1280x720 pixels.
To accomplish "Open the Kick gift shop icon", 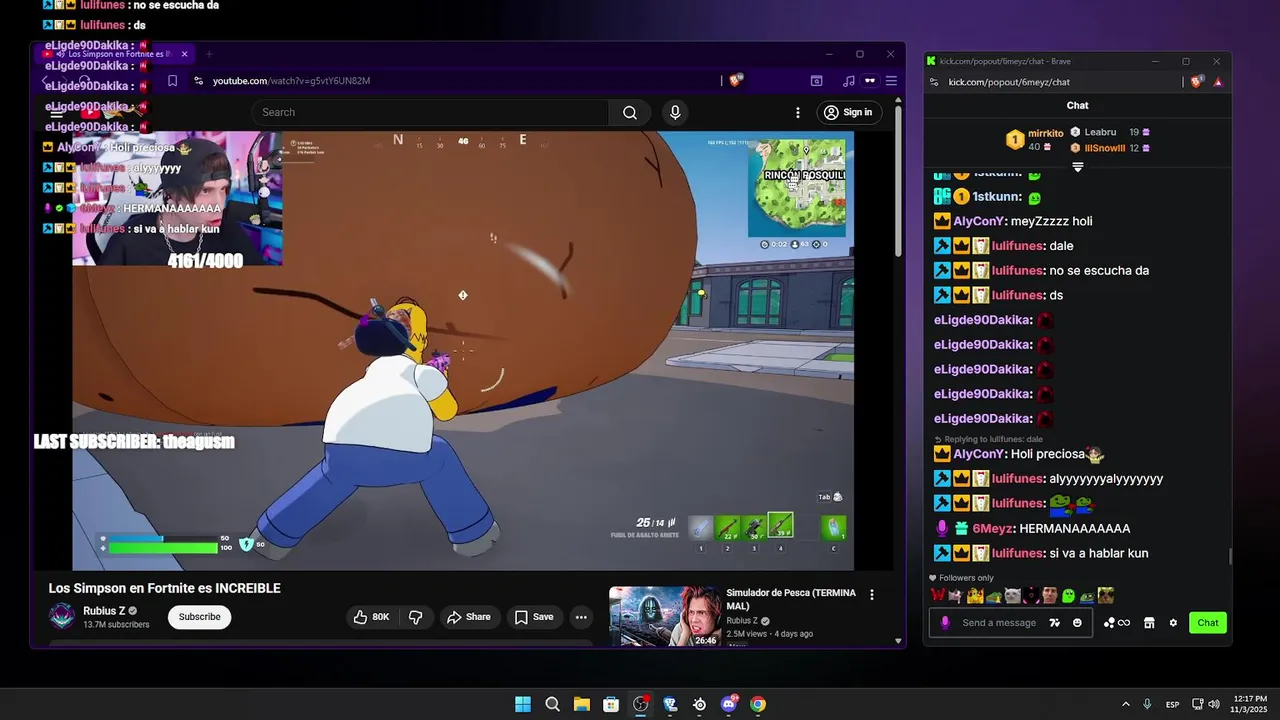I will click(1149, 623).
